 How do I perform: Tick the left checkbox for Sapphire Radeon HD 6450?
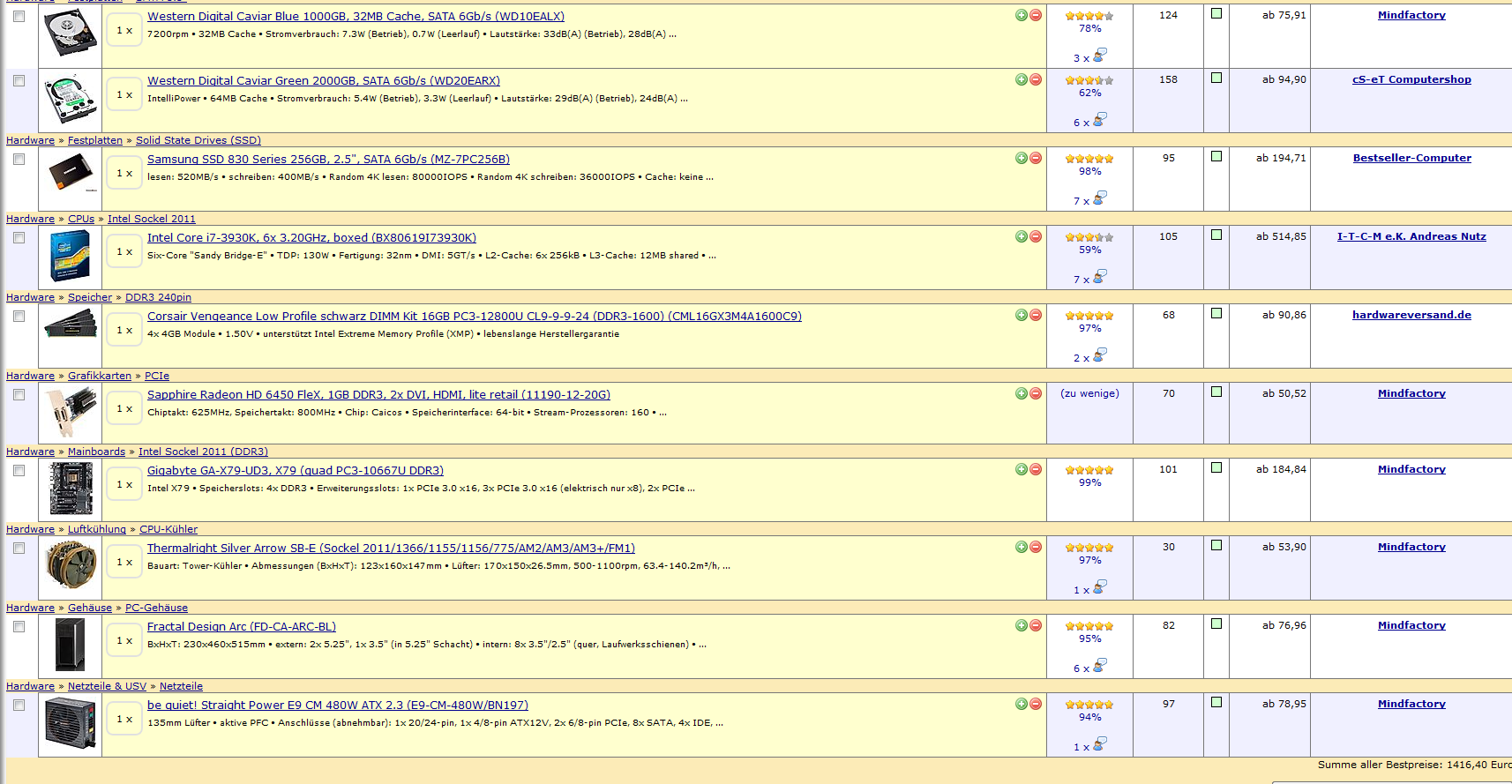(19, 394)
